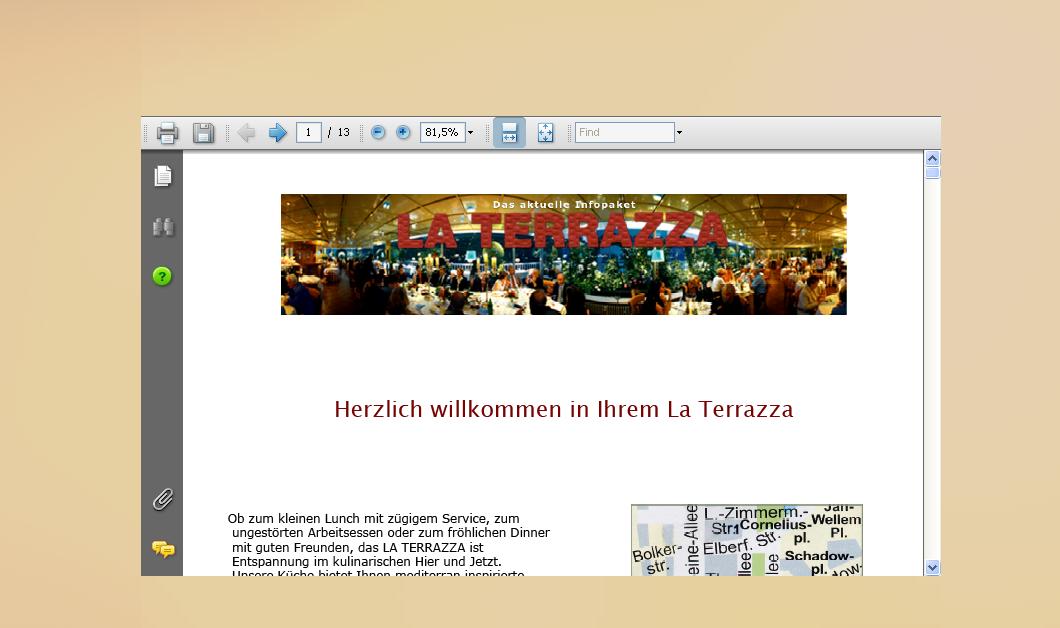The height and width of the screenshot is (628, 1060).
Task: Print the document with the printer icon
Action: tap(167, 132)
